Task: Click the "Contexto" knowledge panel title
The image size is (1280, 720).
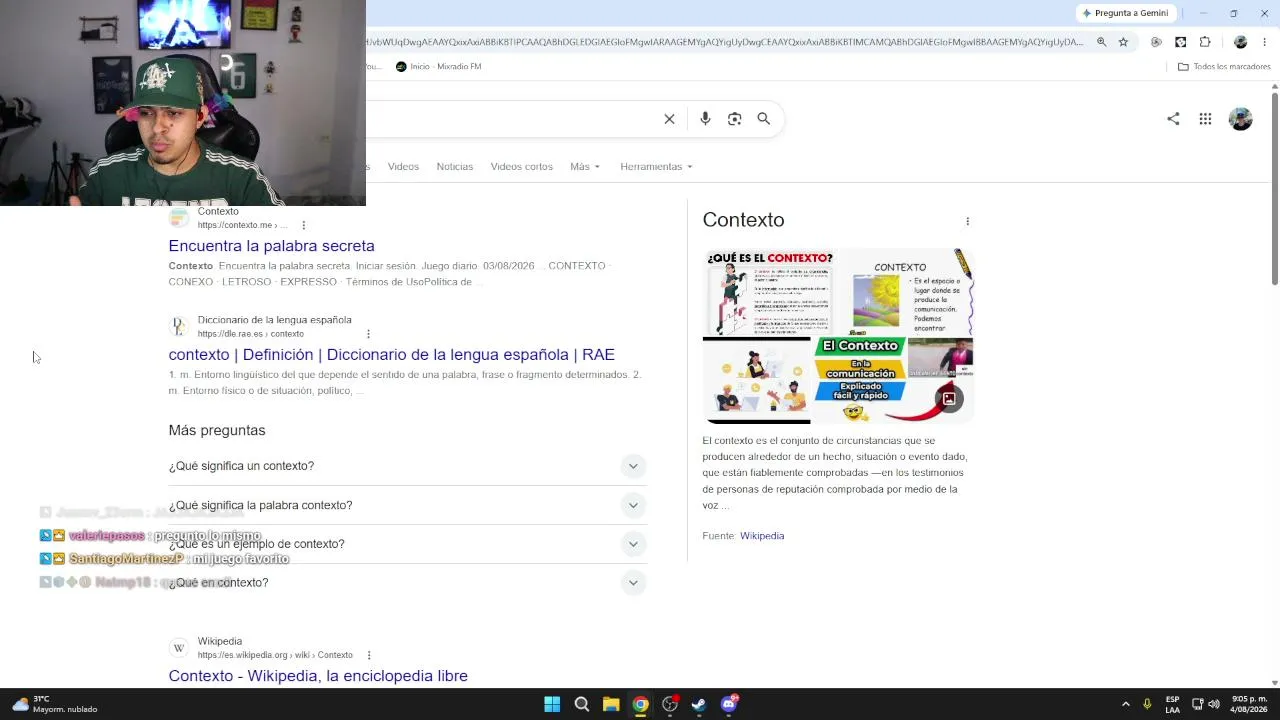Action: pyautogui.click(x=743, y=220)
